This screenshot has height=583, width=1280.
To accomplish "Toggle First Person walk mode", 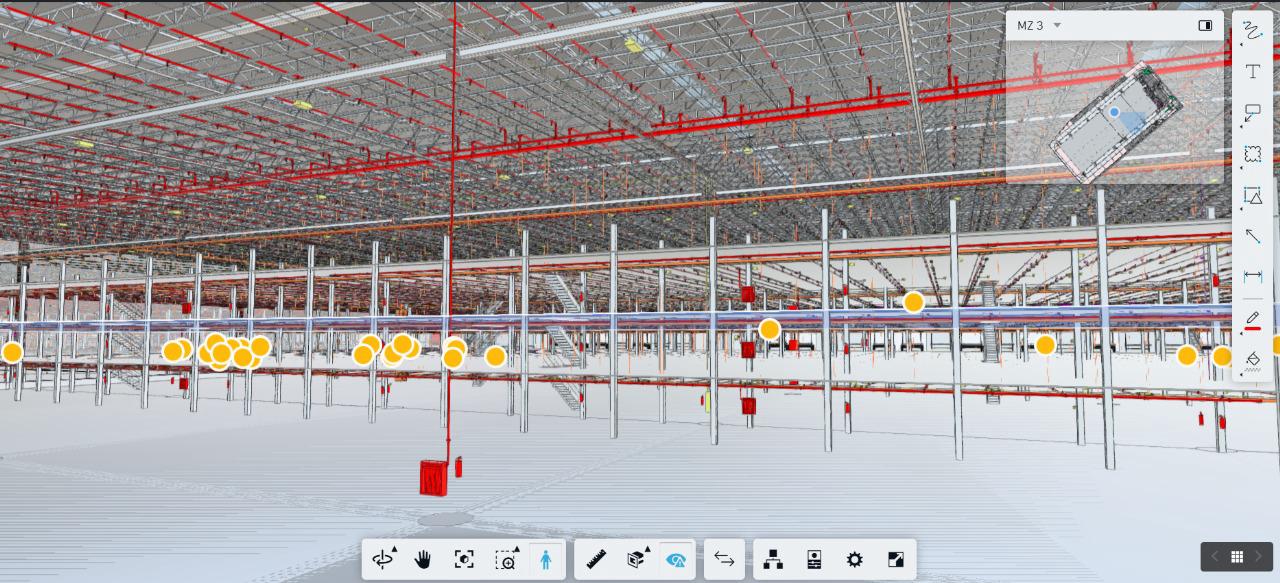I will [545, 560].
